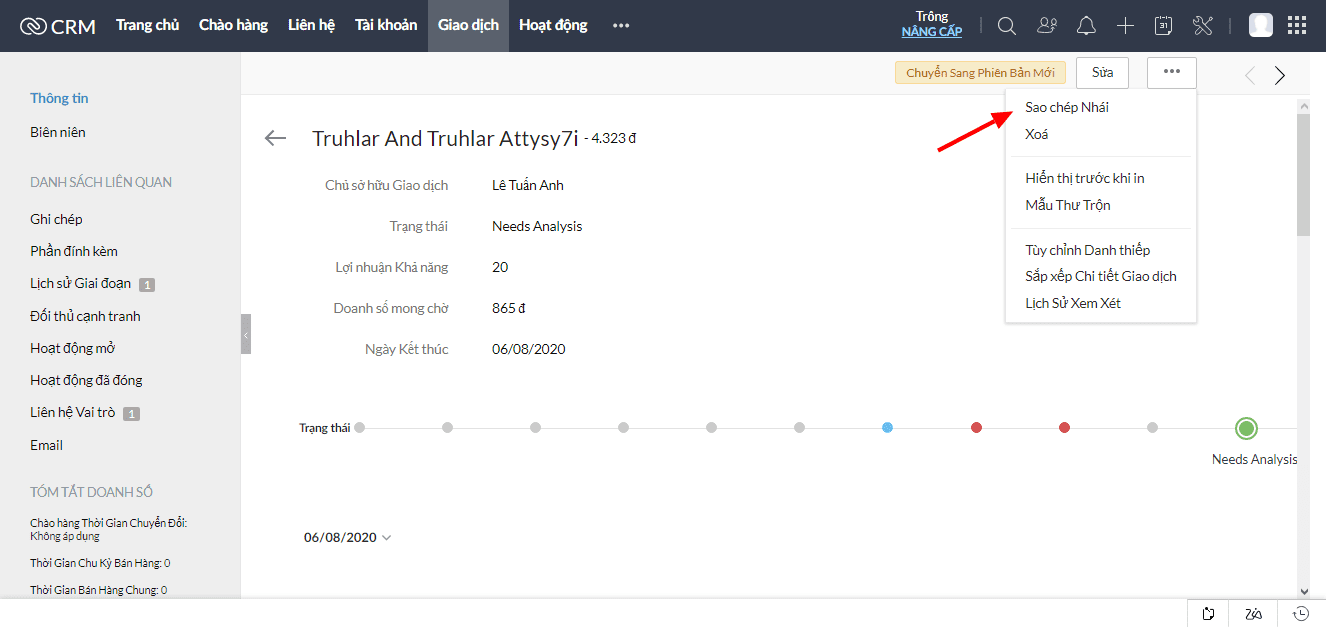Switch to the Liên hệ tab
The width and height of the screenshot is (1326, 627).
tap(311, 26)
